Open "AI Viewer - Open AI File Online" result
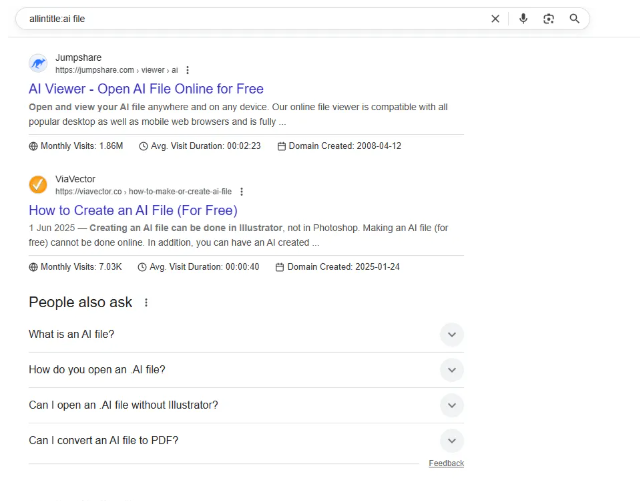640x501 pixels. click(x=146, y=89)
